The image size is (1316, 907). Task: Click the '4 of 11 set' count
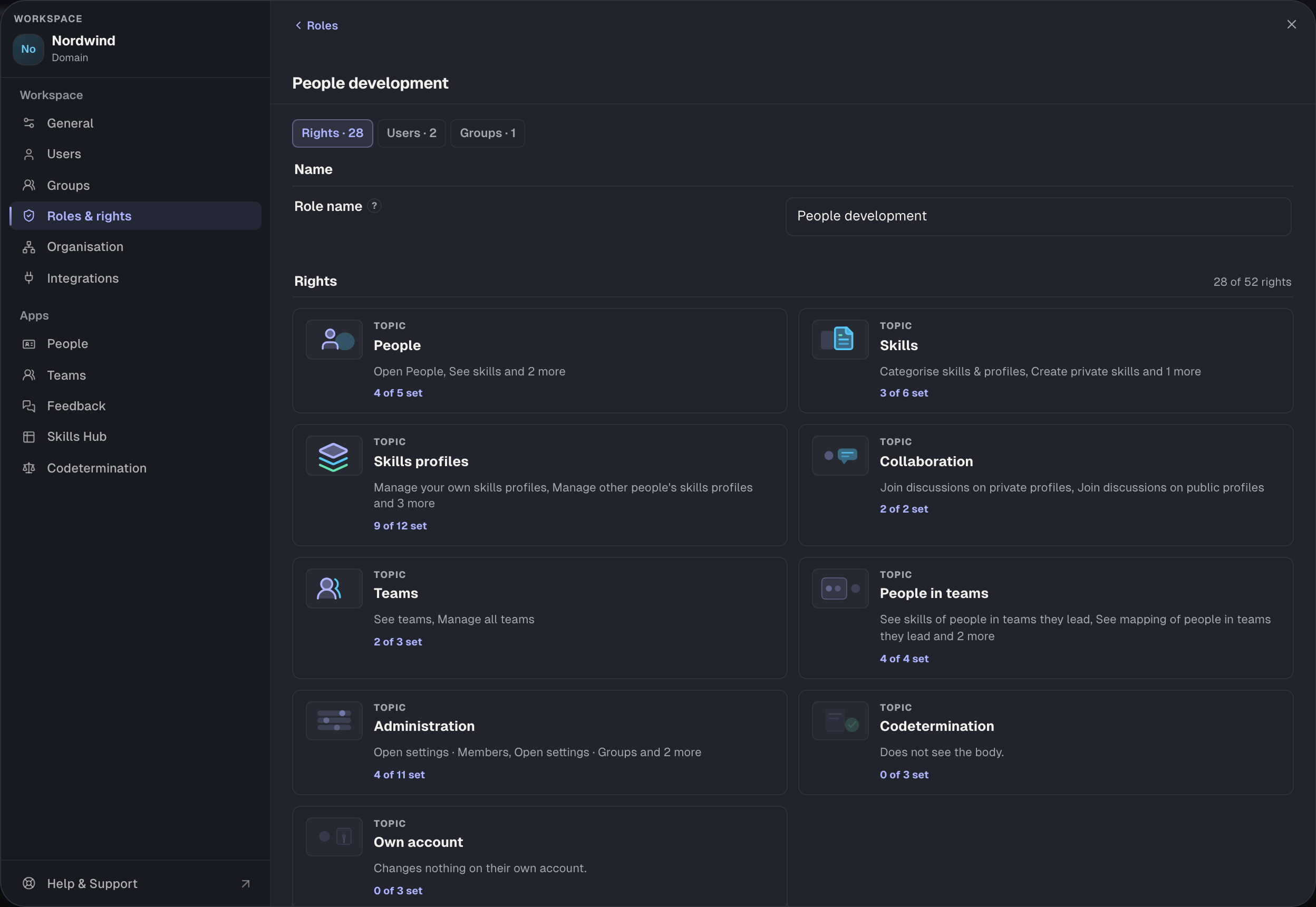coord(399,775)
